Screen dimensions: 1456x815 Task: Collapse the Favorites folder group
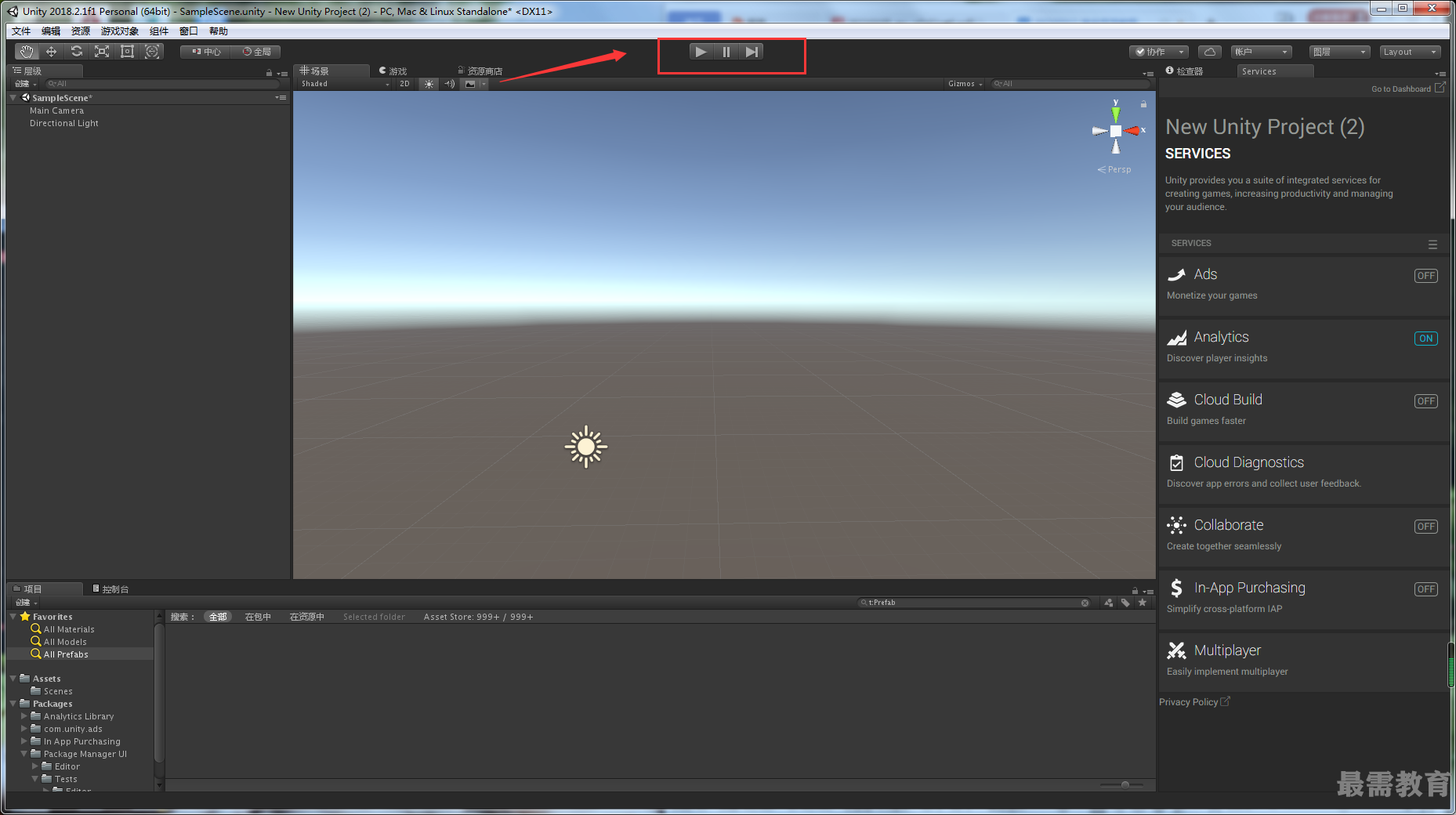[13, 617]
